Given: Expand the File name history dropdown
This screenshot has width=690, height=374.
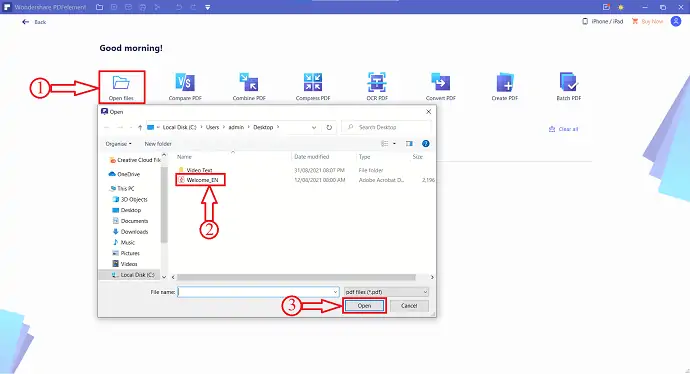Looking at the screenshot, I should 335,292.
